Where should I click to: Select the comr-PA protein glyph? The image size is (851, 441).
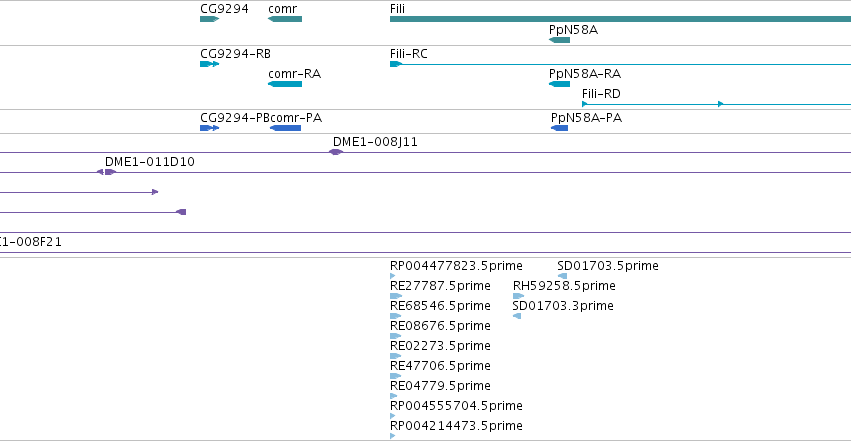(x=285, y=128)
